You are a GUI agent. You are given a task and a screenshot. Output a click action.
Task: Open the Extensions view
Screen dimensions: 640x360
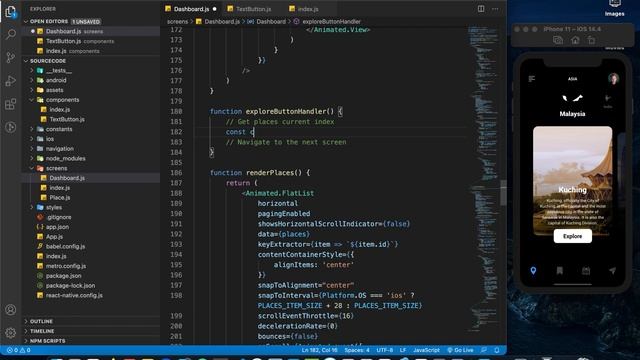[x=11, y=104]
